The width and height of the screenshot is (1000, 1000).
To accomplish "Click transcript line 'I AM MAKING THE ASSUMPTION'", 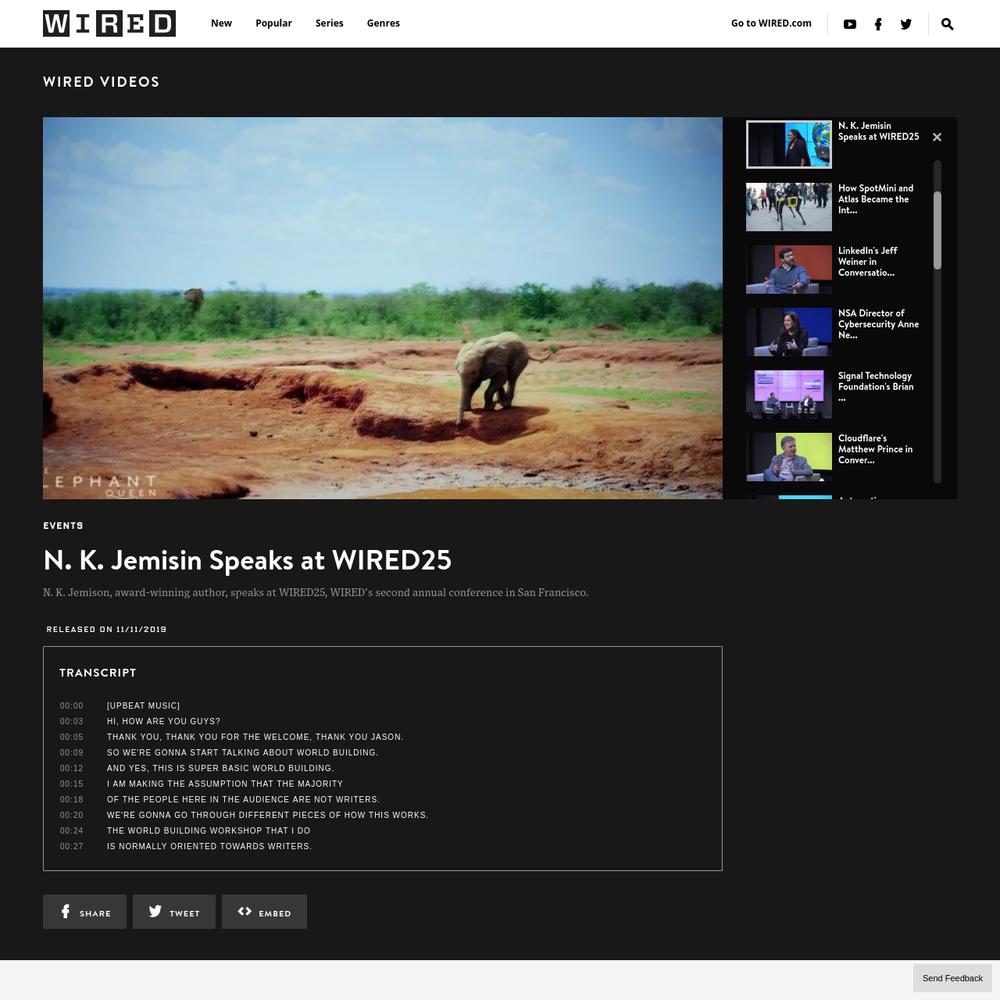I will 225,784.
